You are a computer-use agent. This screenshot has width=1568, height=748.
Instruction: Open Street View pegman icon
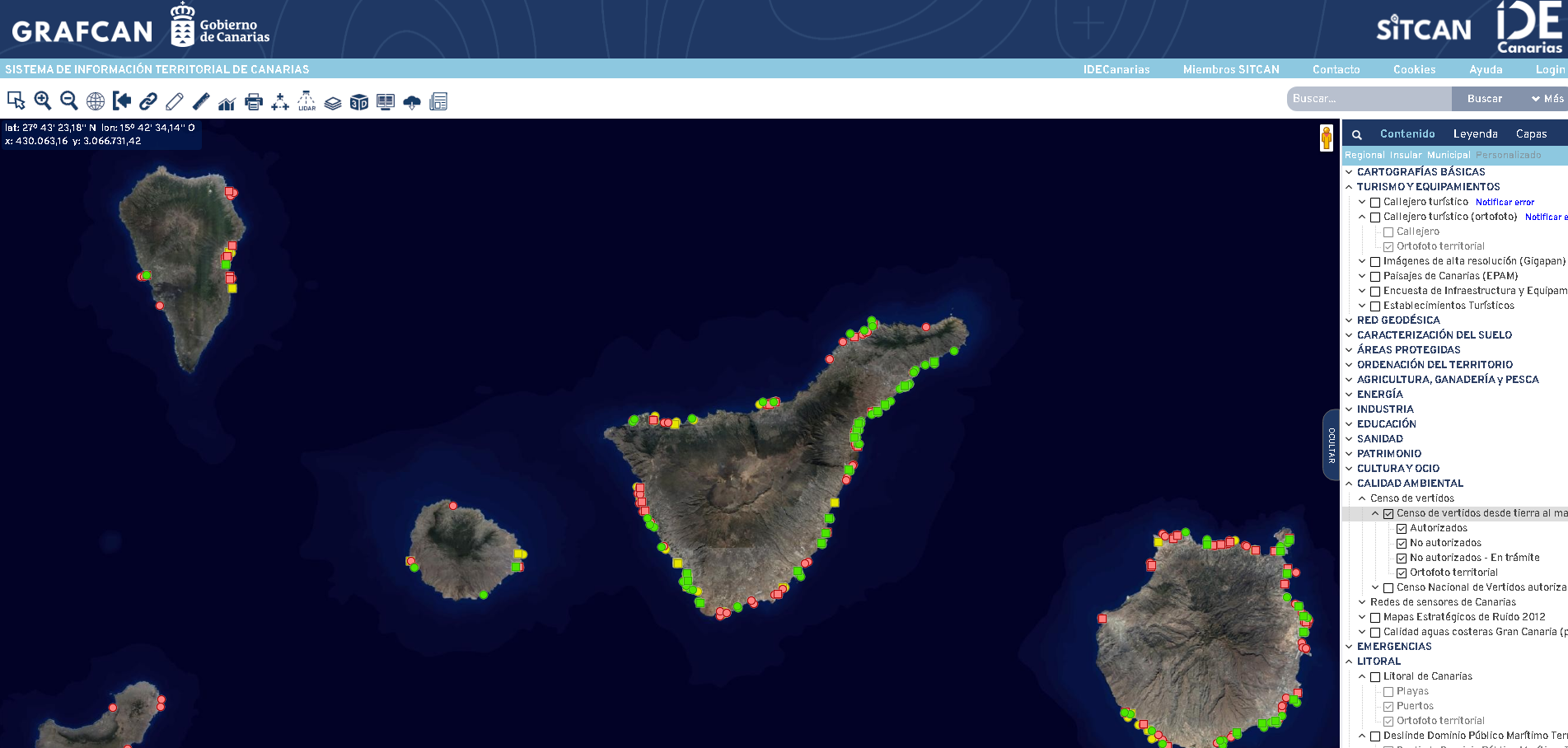point(1326,138)
